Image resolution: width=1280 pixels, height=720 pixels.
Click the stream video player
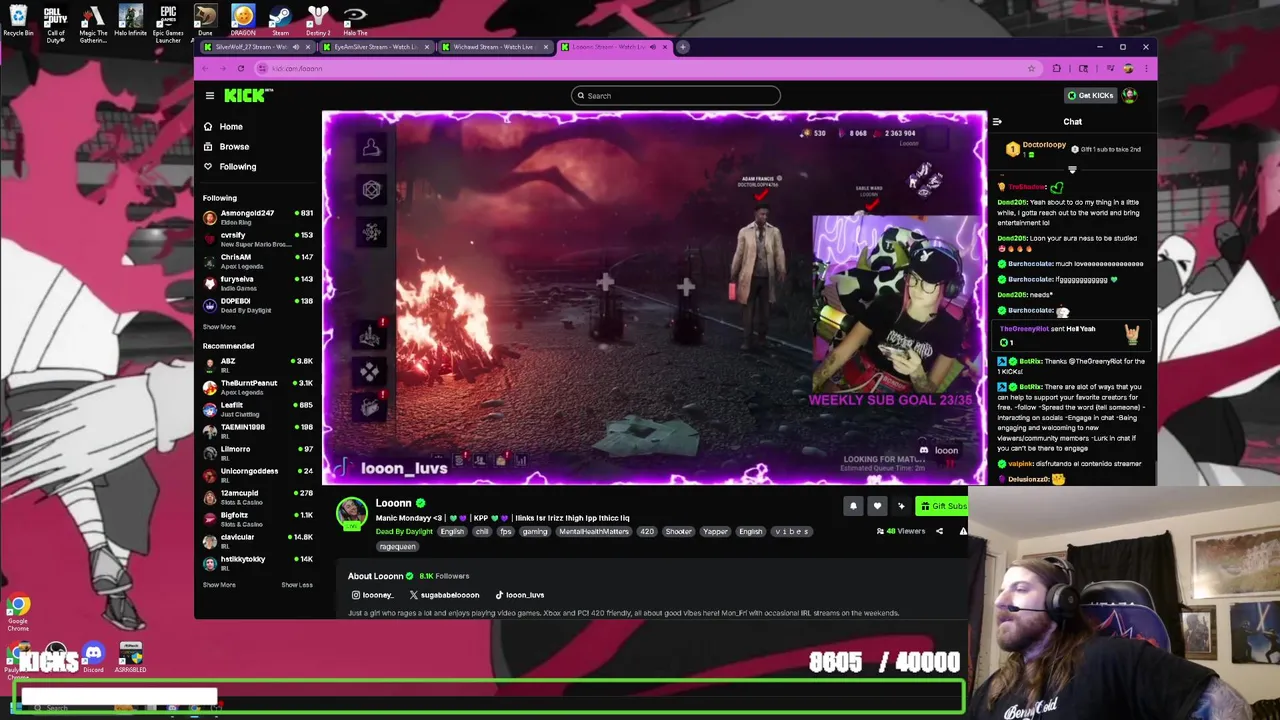point(654,298)
